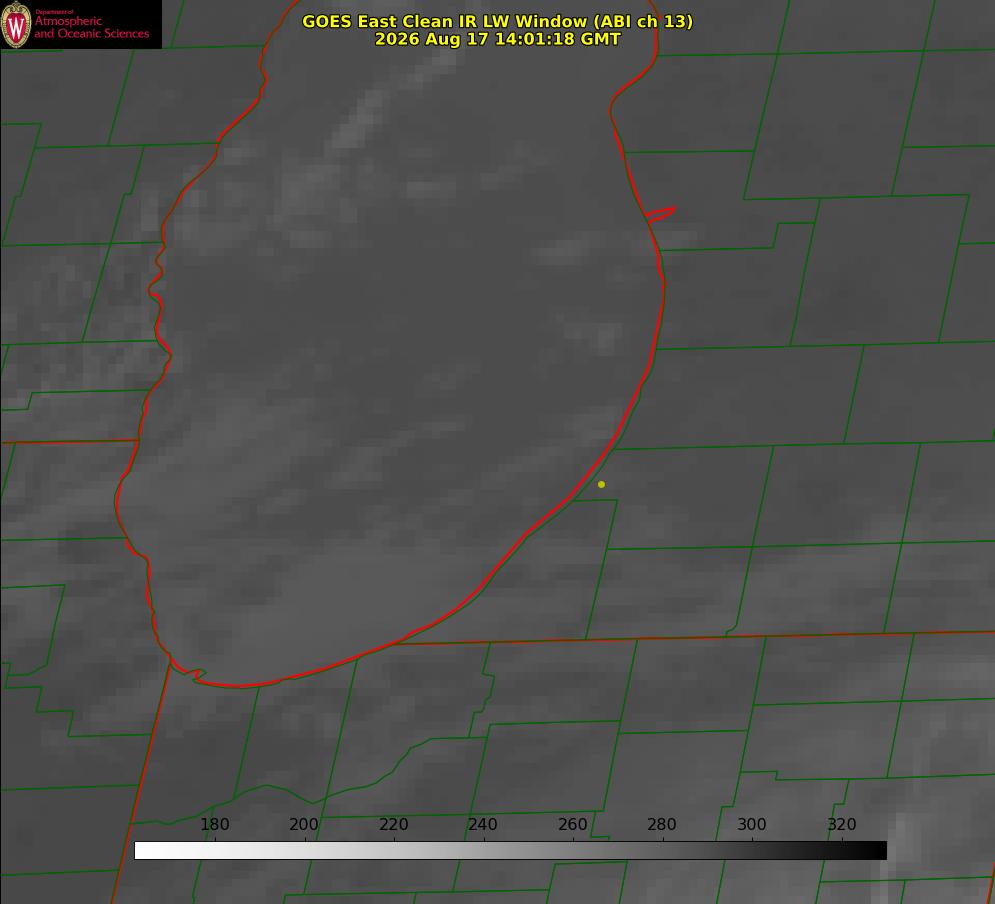This screenshot has width=995, height=904.
Task: Click the small red inlet on the east shore
Action: pyautogui.click(x=660, y=214)
